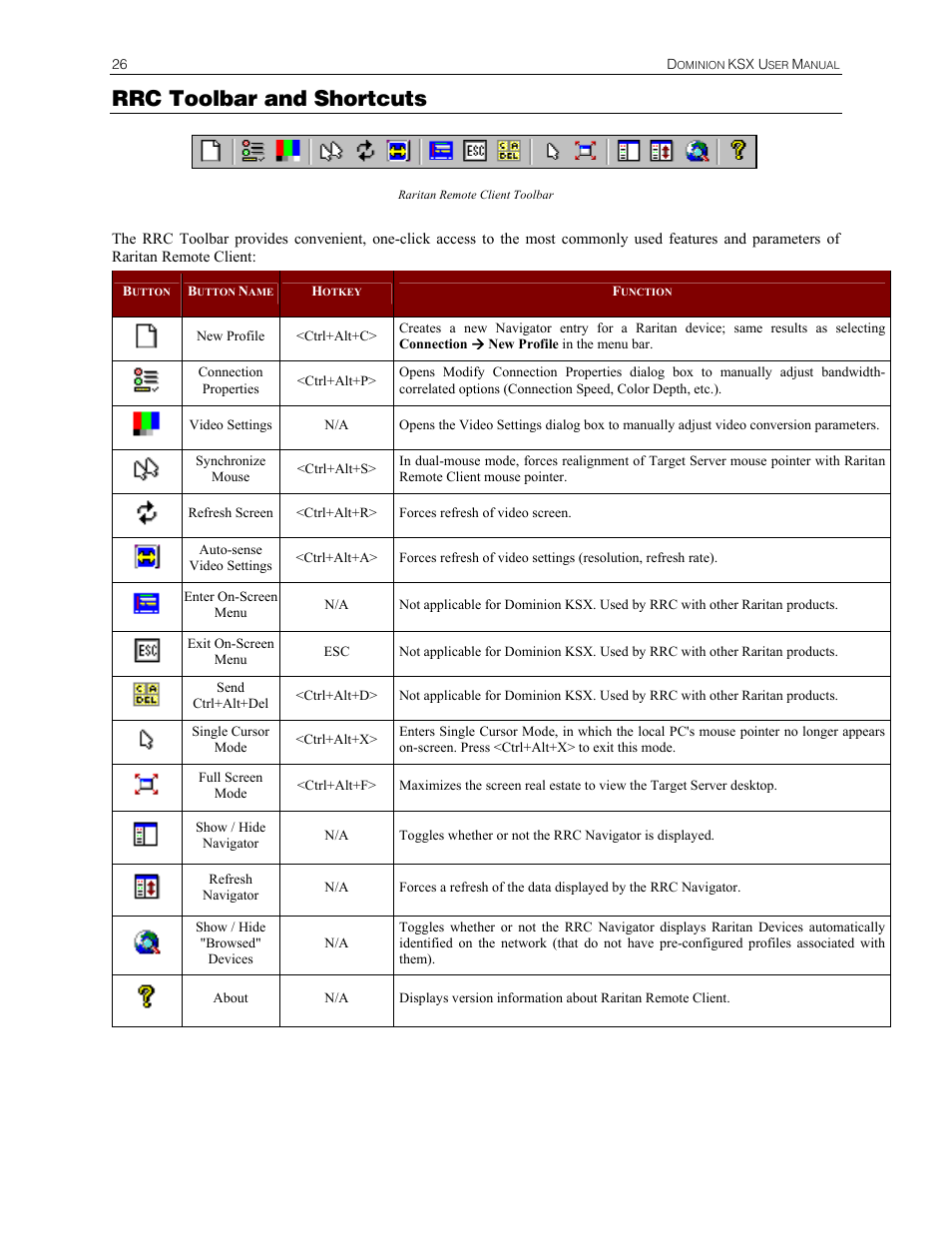Click Enter On-Screen Menu icon in toolbar strip
This screenshot has height=1233, width=952.
[x=441, y=151]
